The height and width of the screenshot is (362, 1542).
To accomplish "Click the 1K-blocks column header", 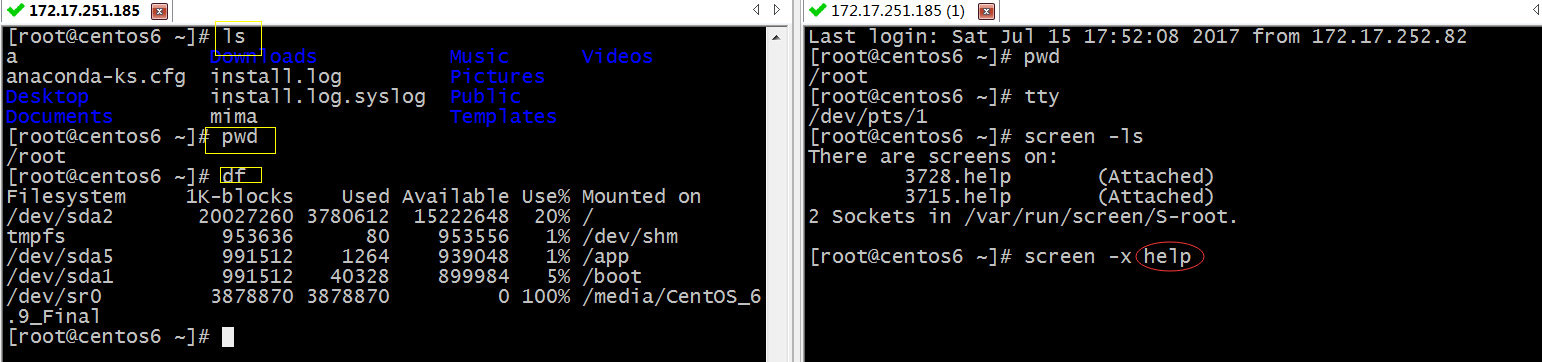I will pos(239,197).
